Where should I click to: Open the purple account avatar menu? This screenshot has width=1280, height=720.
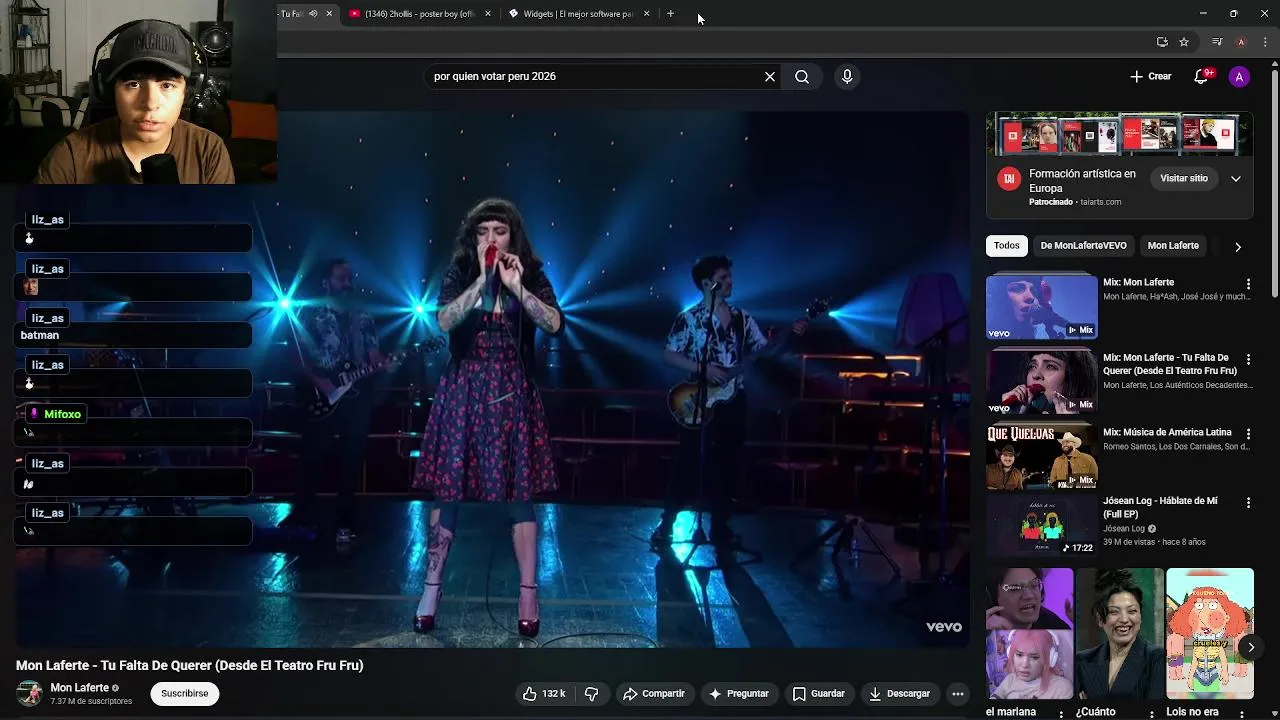click(1239, 76)
